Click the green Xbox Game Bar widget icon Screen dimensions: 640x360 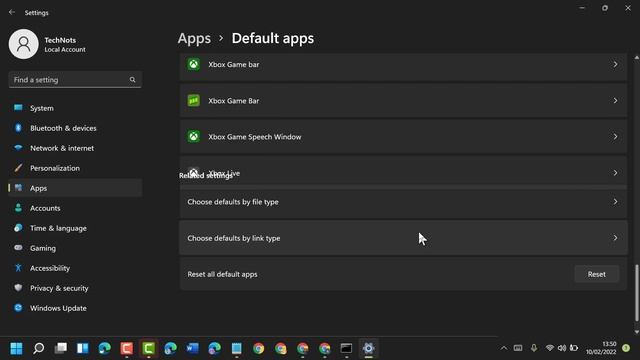(194, 100)
